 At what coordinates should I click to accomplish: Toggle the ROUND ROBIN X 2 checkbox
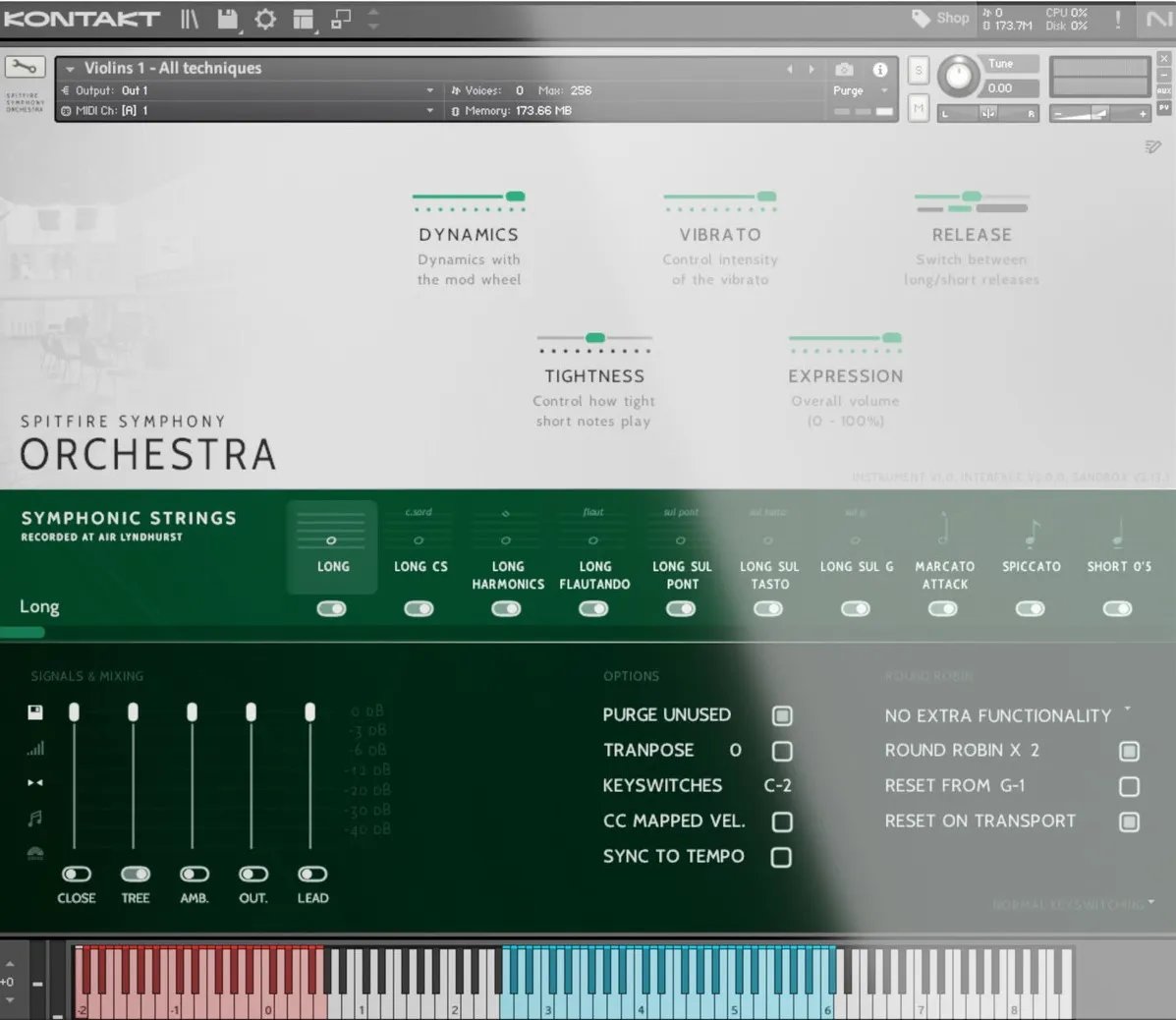point(1129,751)
